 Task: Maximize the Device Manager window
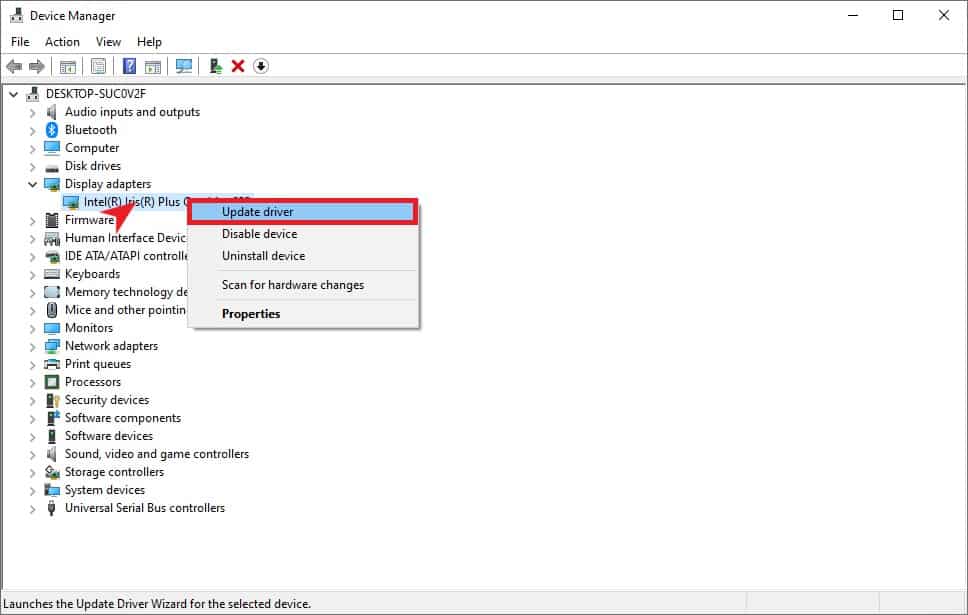pyautogui.click(x=898, y=15)
